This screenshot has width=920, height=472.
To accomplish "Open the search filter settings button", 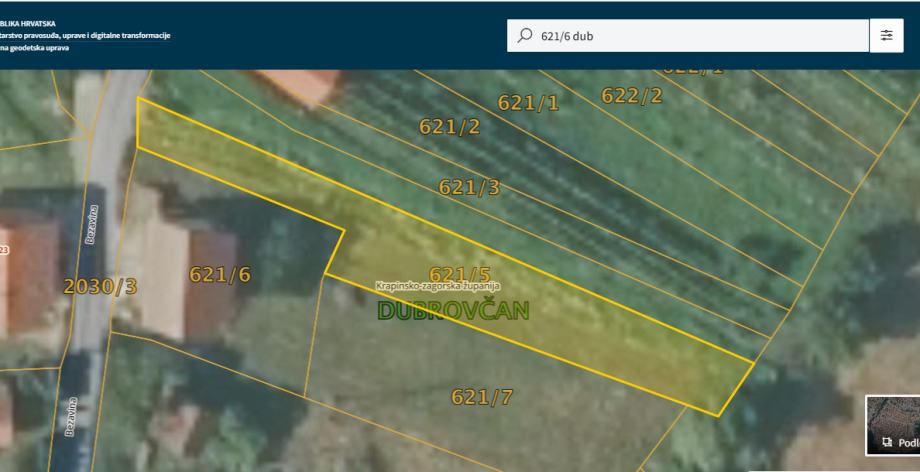I will (x=886, y=35).
